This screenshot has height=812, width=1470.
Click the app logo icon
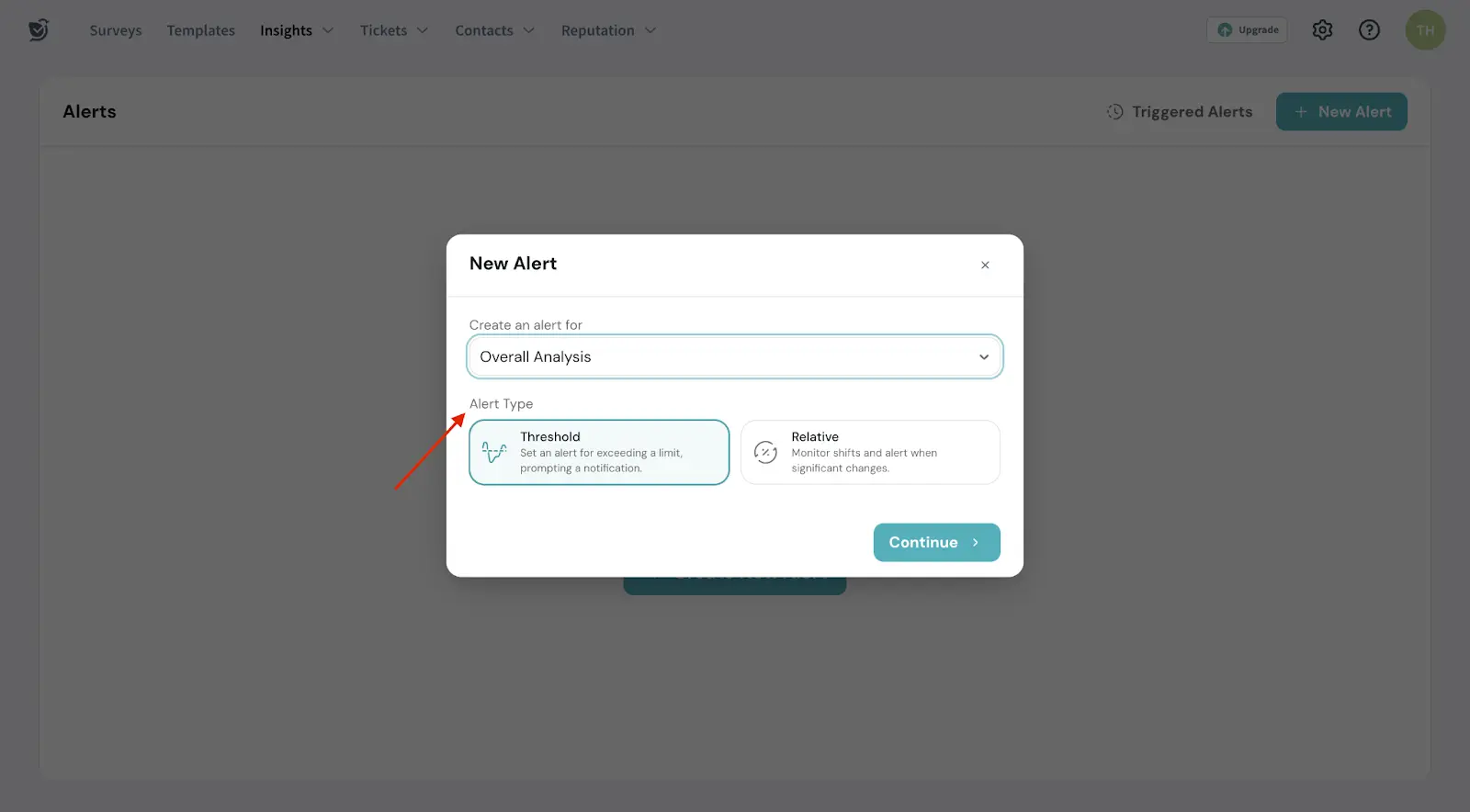point(38,30)
